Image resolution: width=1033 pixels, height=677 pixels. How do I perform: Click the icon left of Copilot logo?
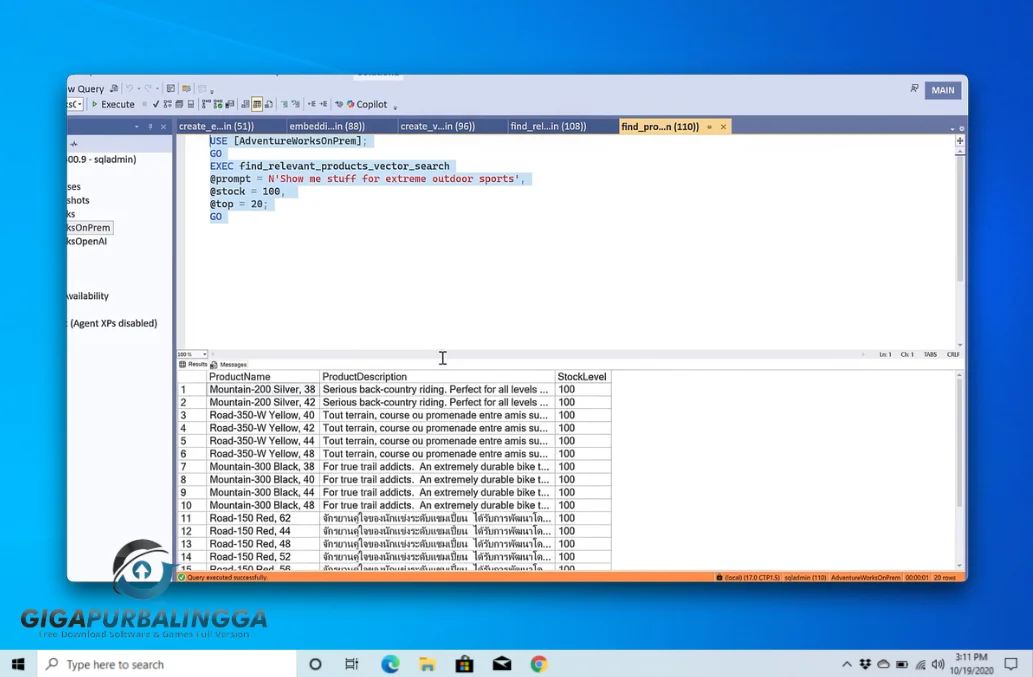(339, 104)
